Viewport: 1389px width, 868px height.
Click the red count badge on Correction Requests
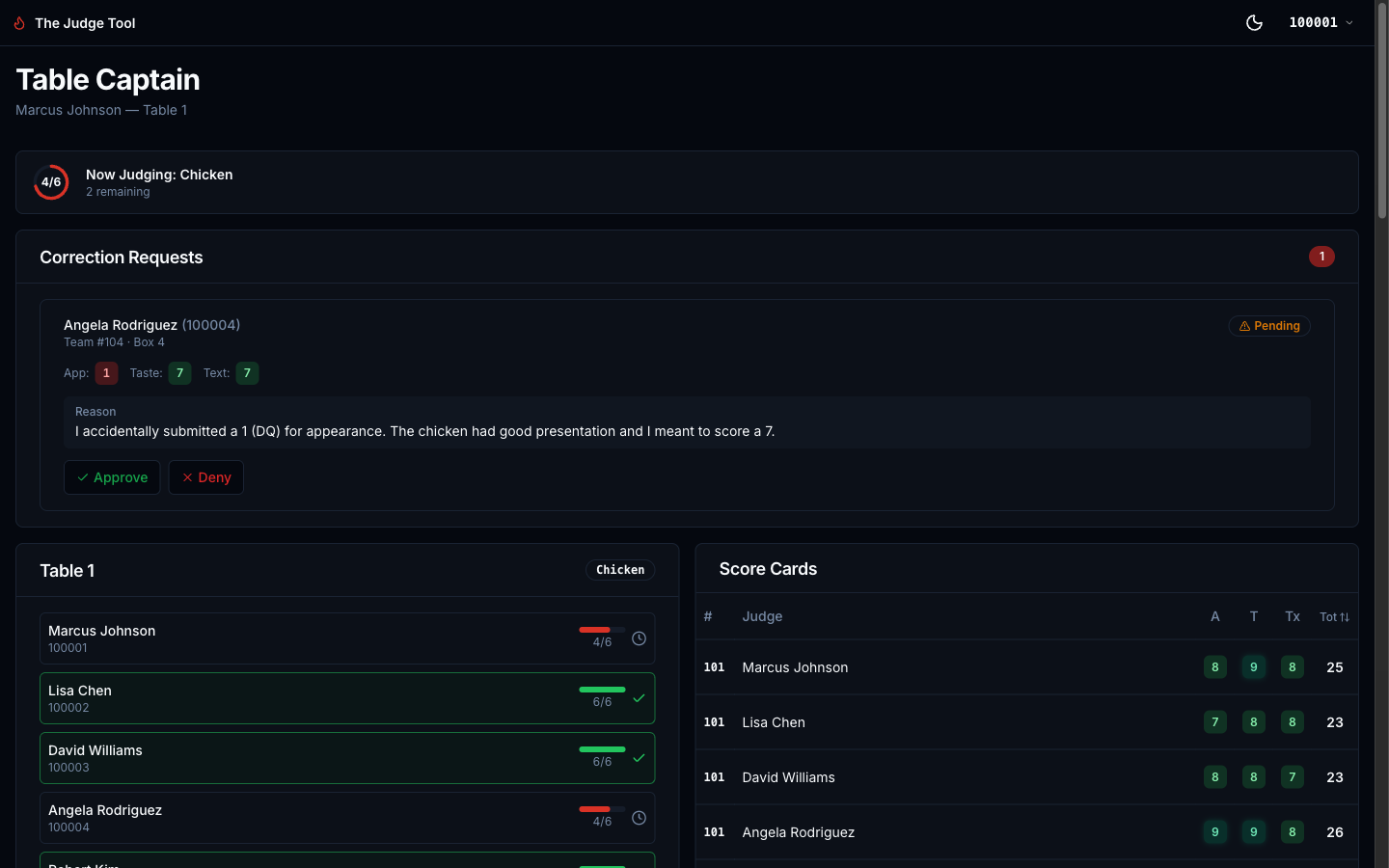click(x=1321, y=257)
